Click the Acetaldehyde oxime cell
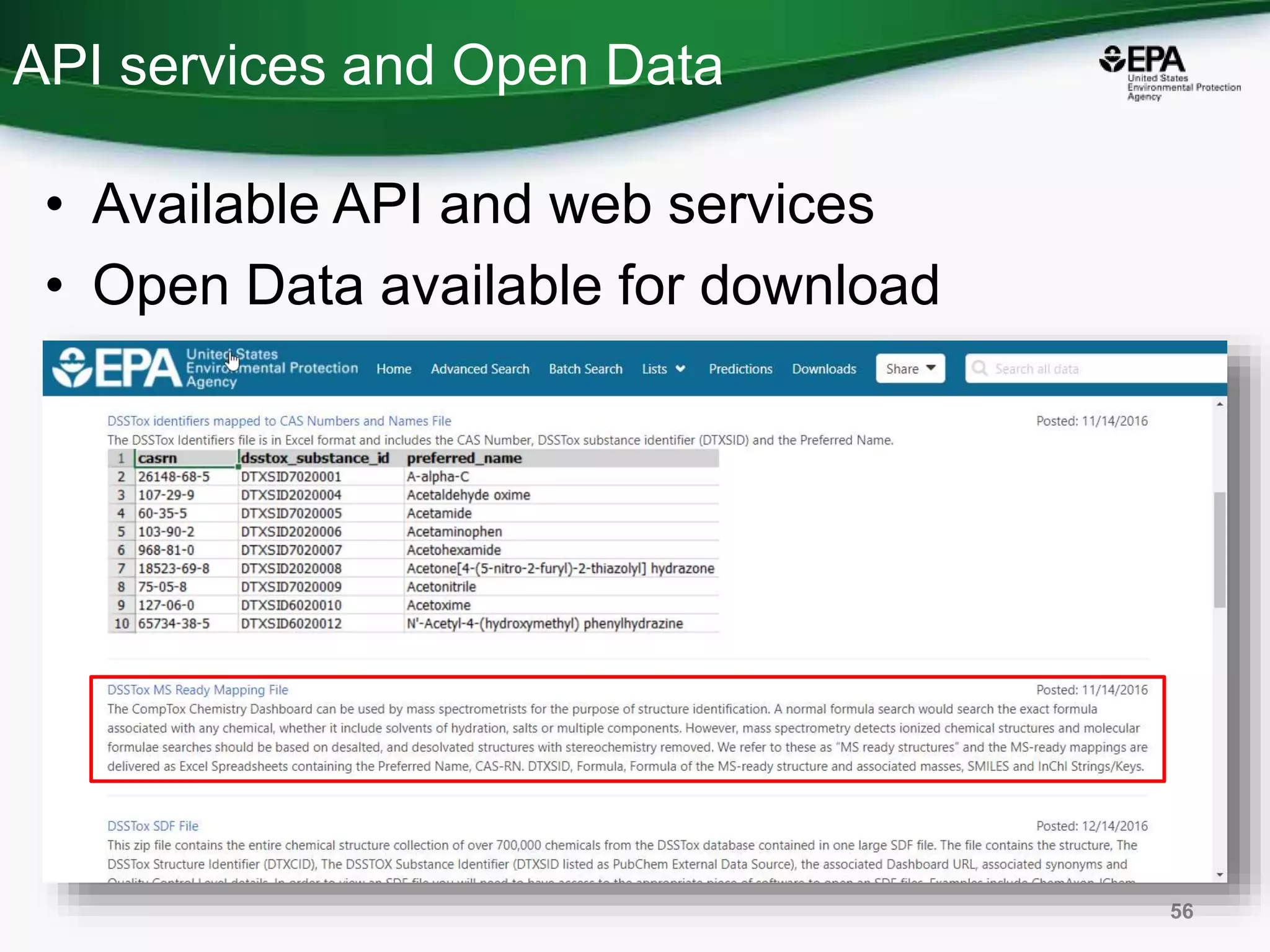The height and width of the screenshot is (952, 1270). (x=561, y=495)
